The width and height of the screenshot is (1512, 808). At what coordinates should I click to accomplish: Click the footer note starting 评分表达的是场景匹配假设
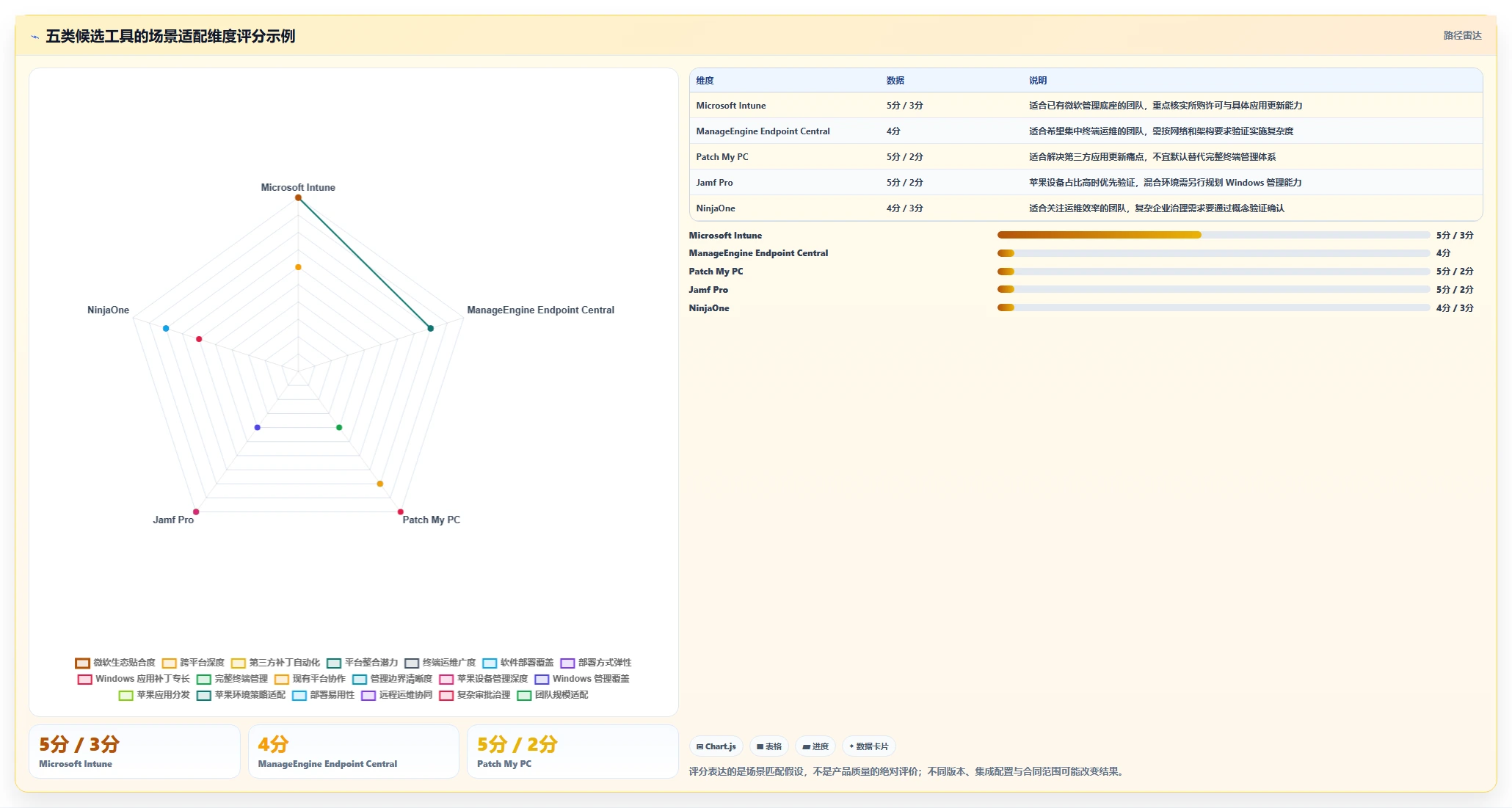[908, 771]
